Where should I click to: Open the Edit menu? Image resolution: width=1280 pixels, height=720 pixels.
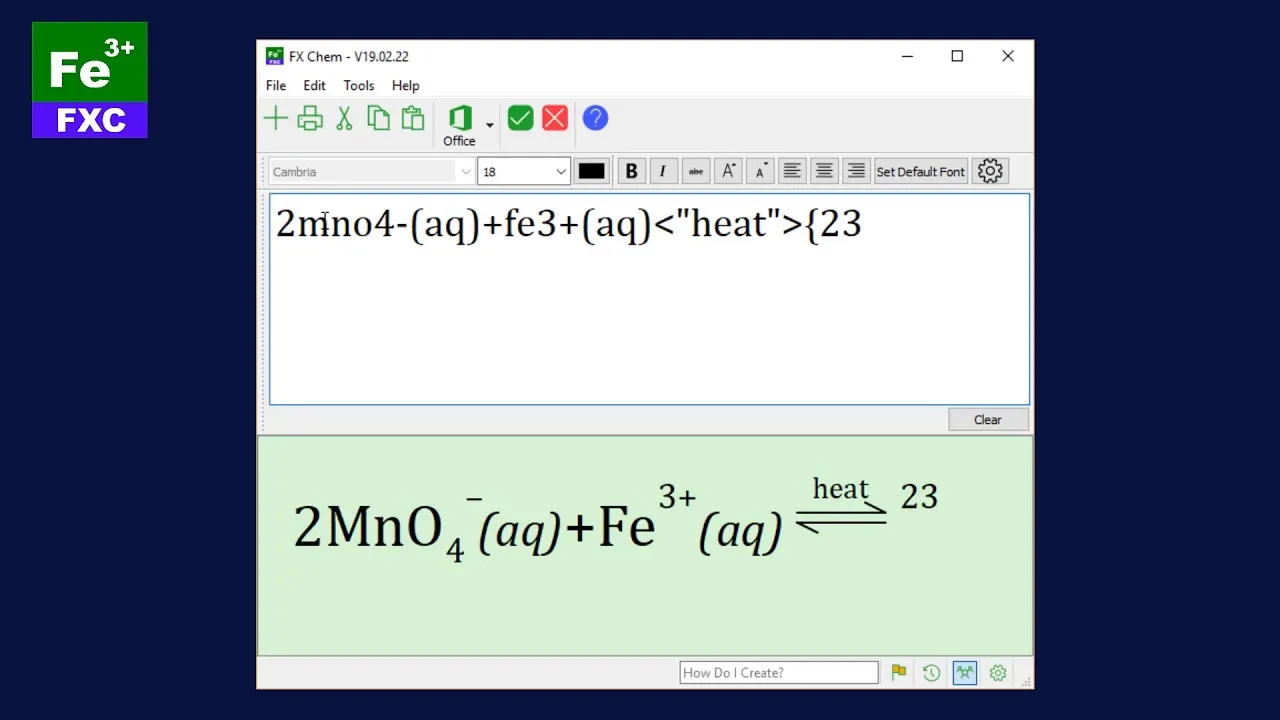pyautogui.click(x=315, y=86)
